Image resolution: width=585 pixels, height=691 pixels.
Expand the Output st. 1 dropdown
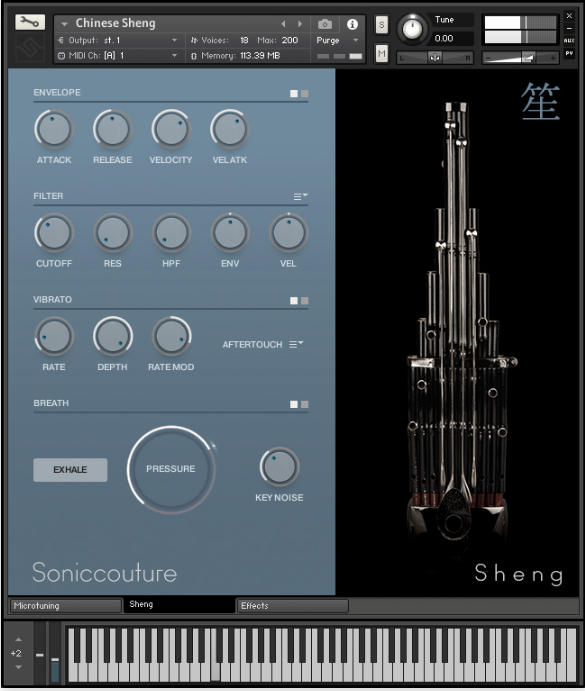click(118, 41)
